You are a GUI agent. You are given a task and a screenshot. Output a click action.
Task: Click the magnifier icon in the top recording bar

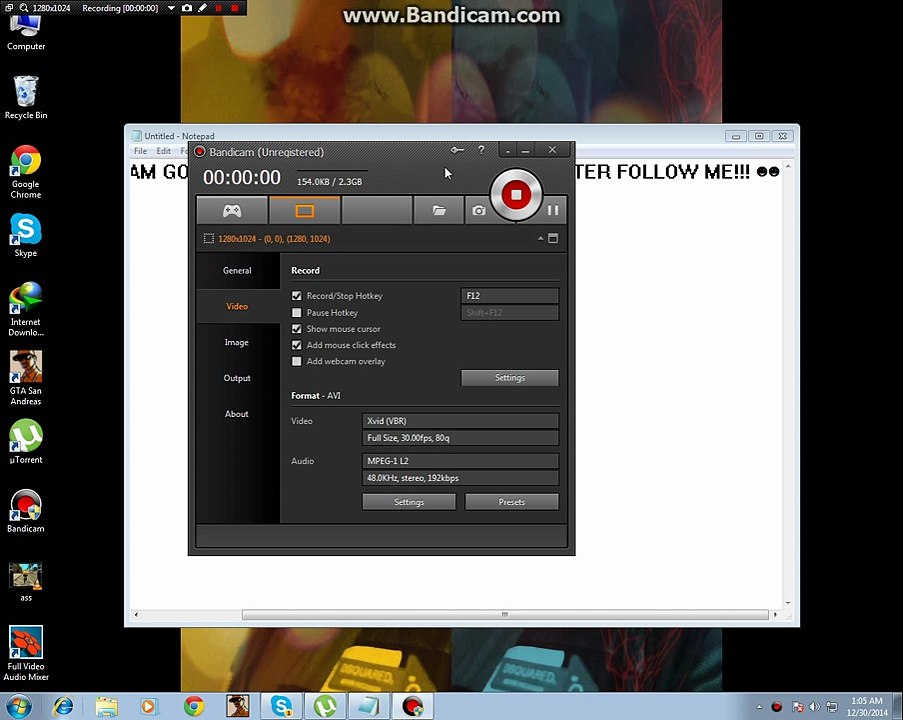pos(24,7)
